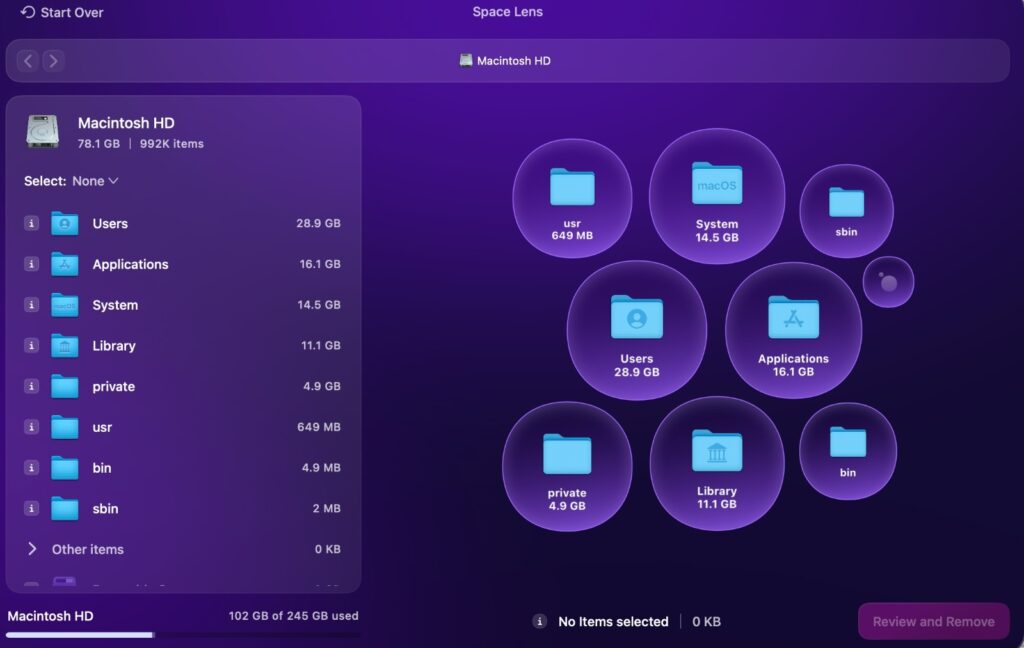Select the sbin folder bubble
This screenshot has height=648, width=1024.
846,210
